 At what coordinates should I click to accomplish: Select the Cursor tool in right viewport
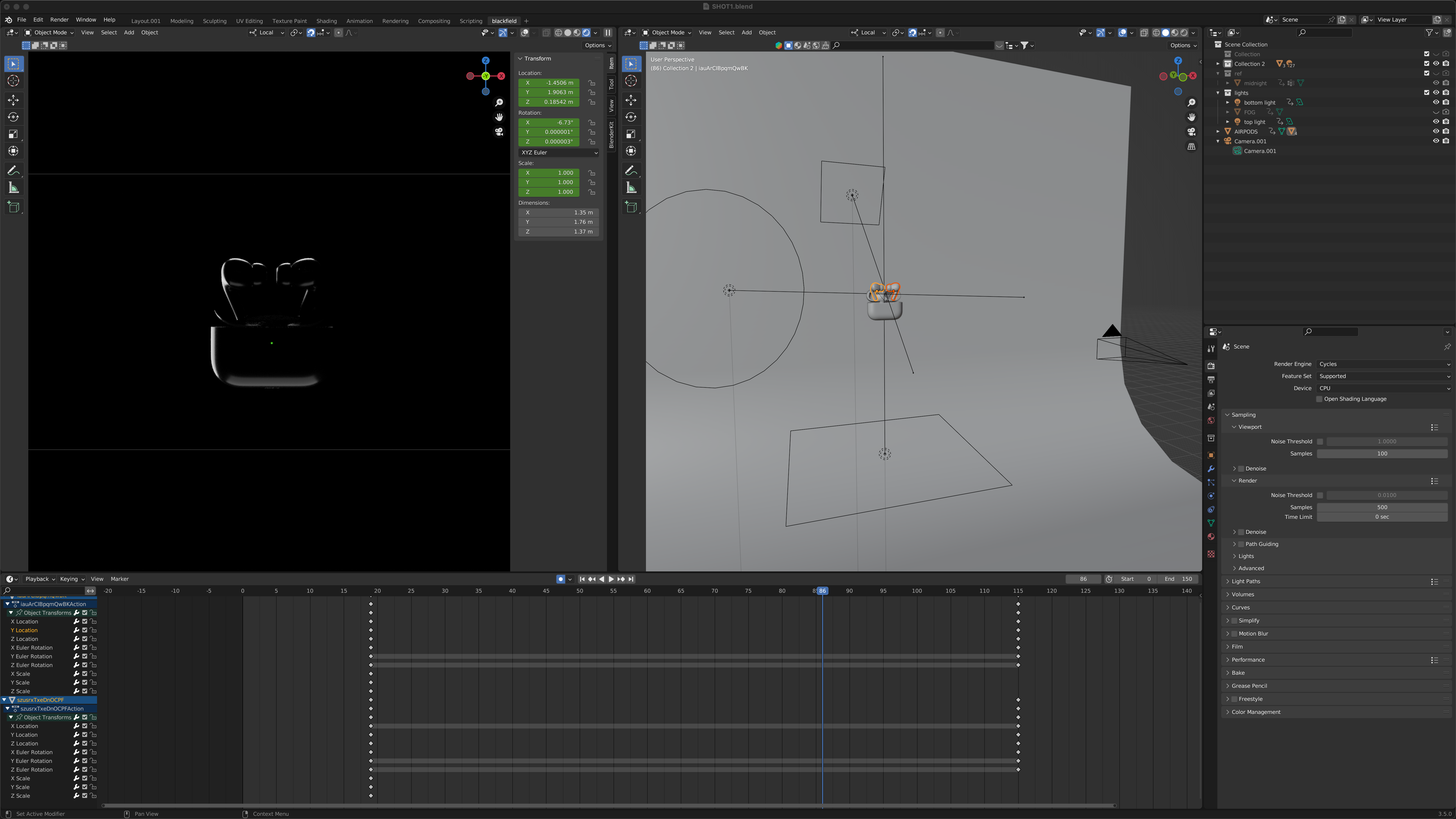(631, 81)
